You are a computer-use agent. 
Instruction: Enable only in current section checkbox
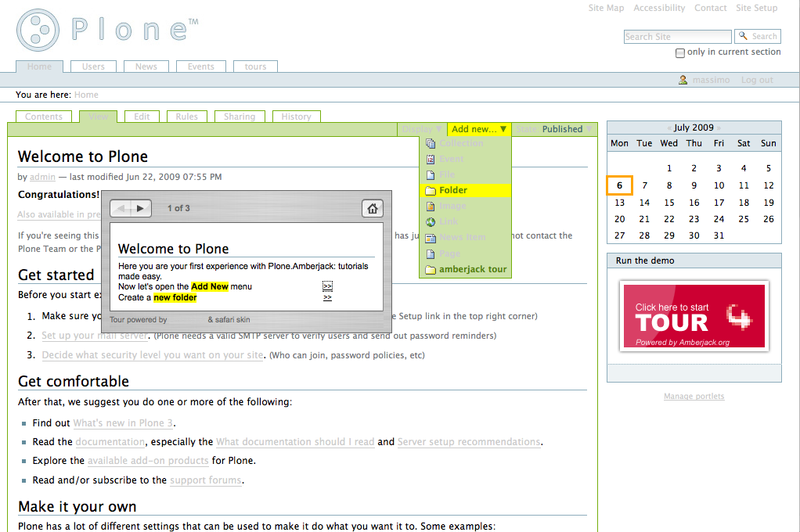[x=680, y=53]
